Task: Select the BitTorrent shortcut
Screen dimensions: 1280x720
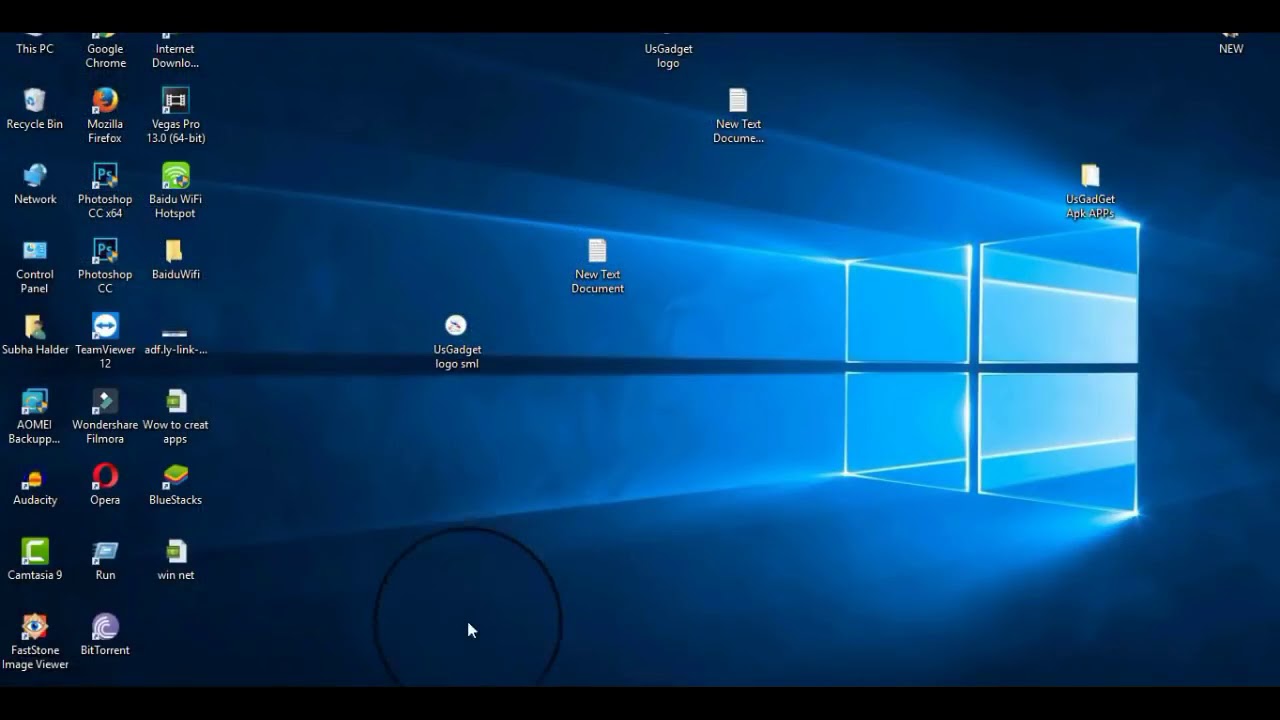Action: click(105, 635)
